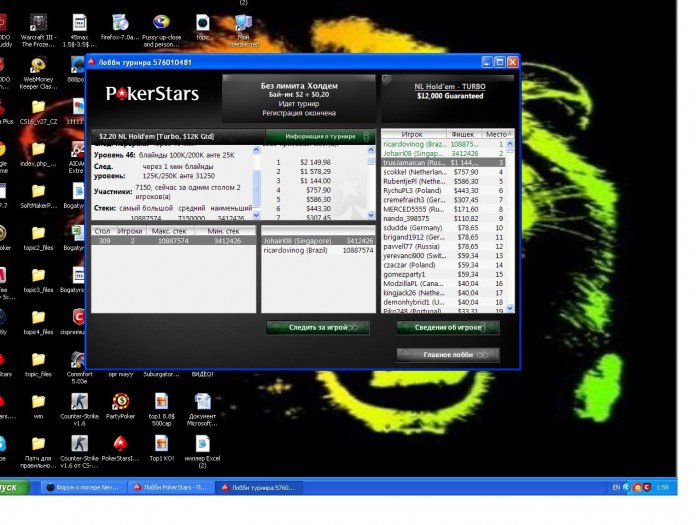Open the Пуск start button
This screenshot has height=525, width=700.
pyautogui.click(x=13, y=487)
